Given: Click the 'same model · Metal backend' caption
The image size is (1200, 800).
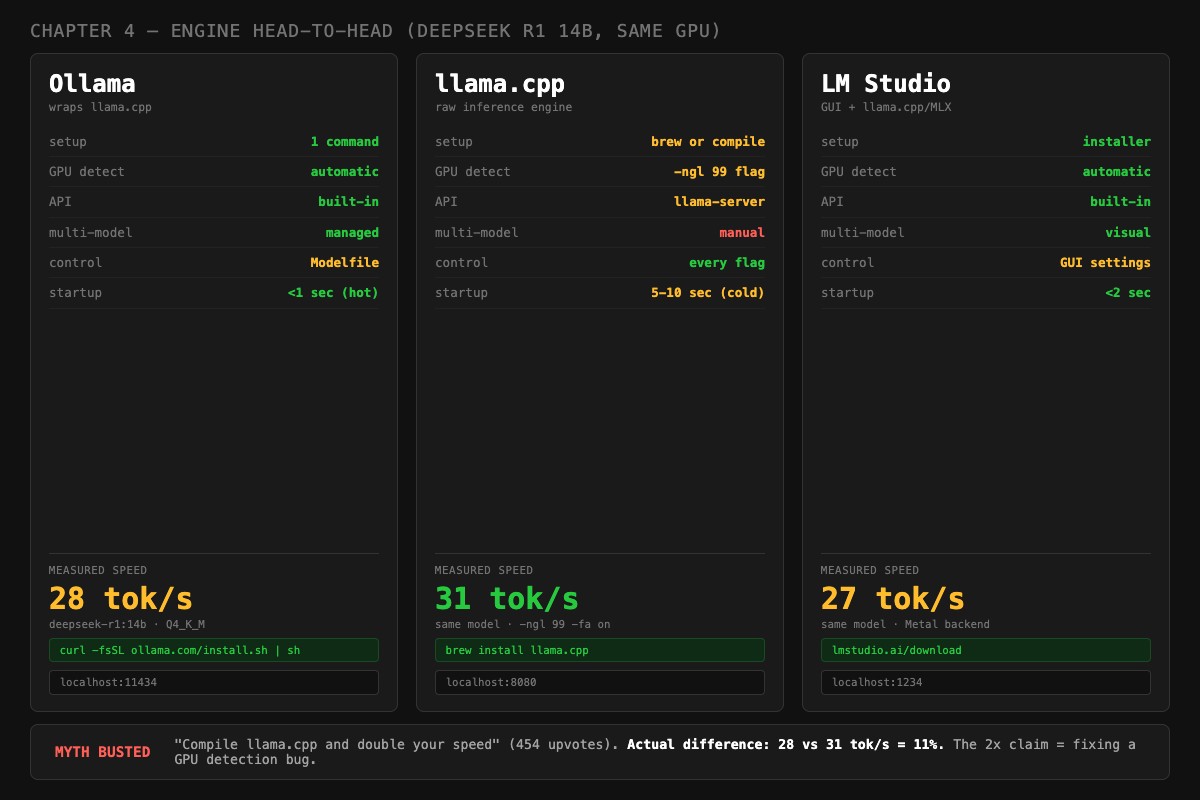Looking at the screenshot, I should point(905,625).
